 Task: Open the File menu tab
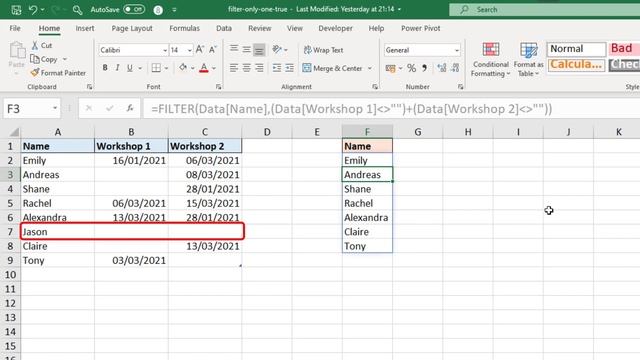15,28
